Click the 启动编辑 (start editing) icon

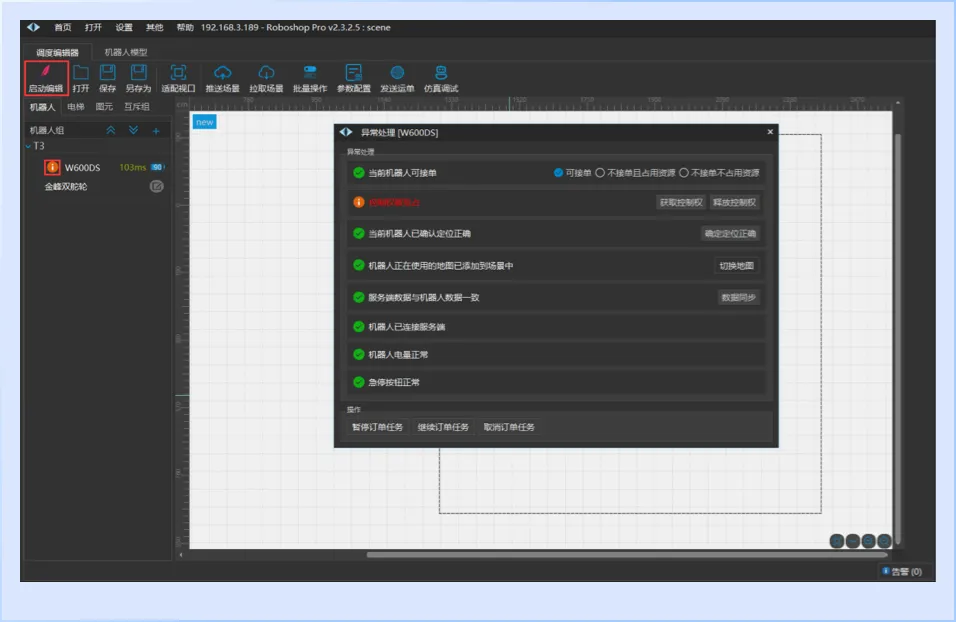point(46,71)
